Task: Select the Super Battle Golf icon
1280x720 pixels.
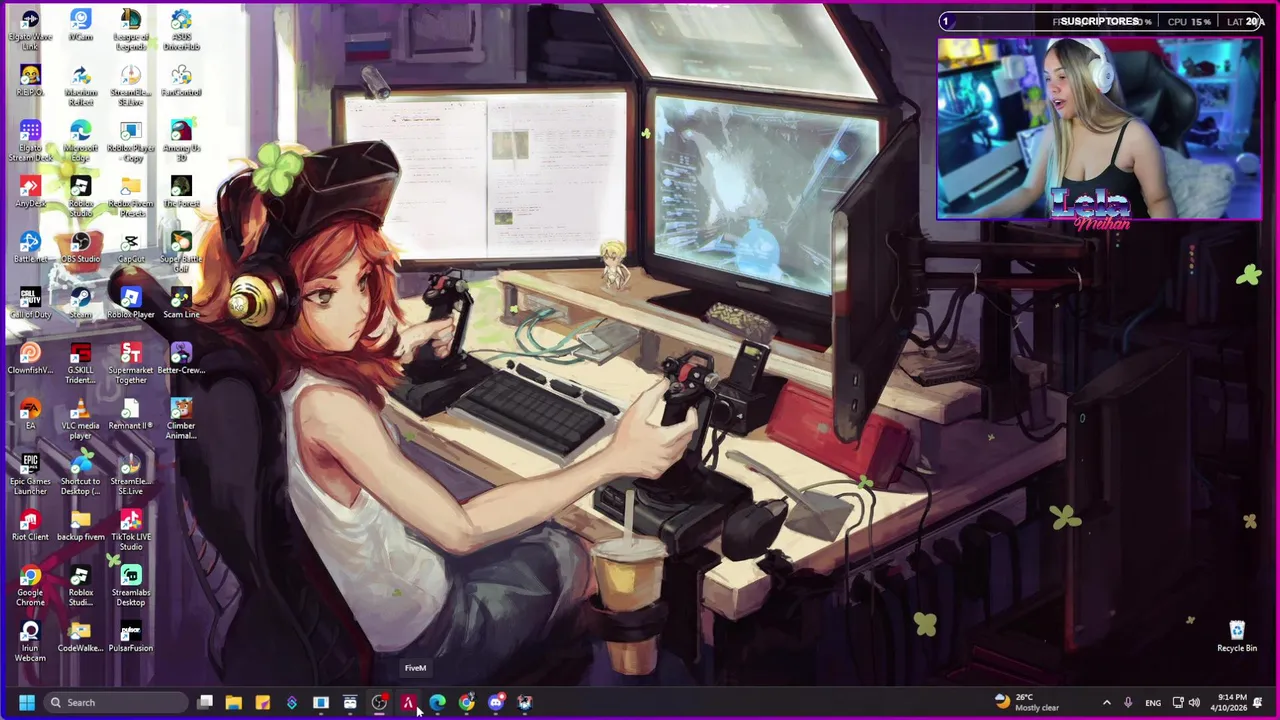Action: pos(181,252)
